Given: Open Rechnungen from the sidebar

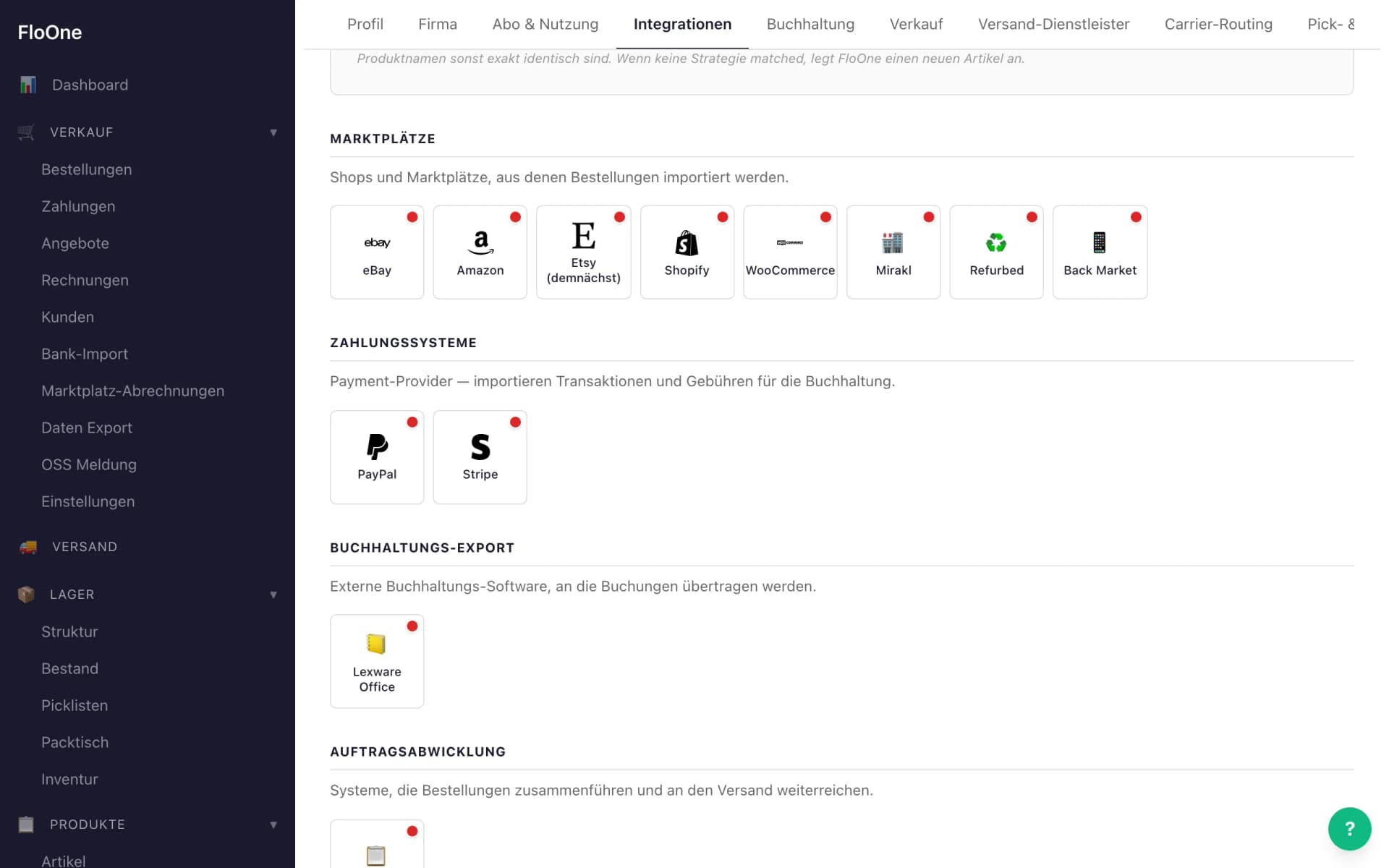Looking at the screenshot, I should [85, 280].
